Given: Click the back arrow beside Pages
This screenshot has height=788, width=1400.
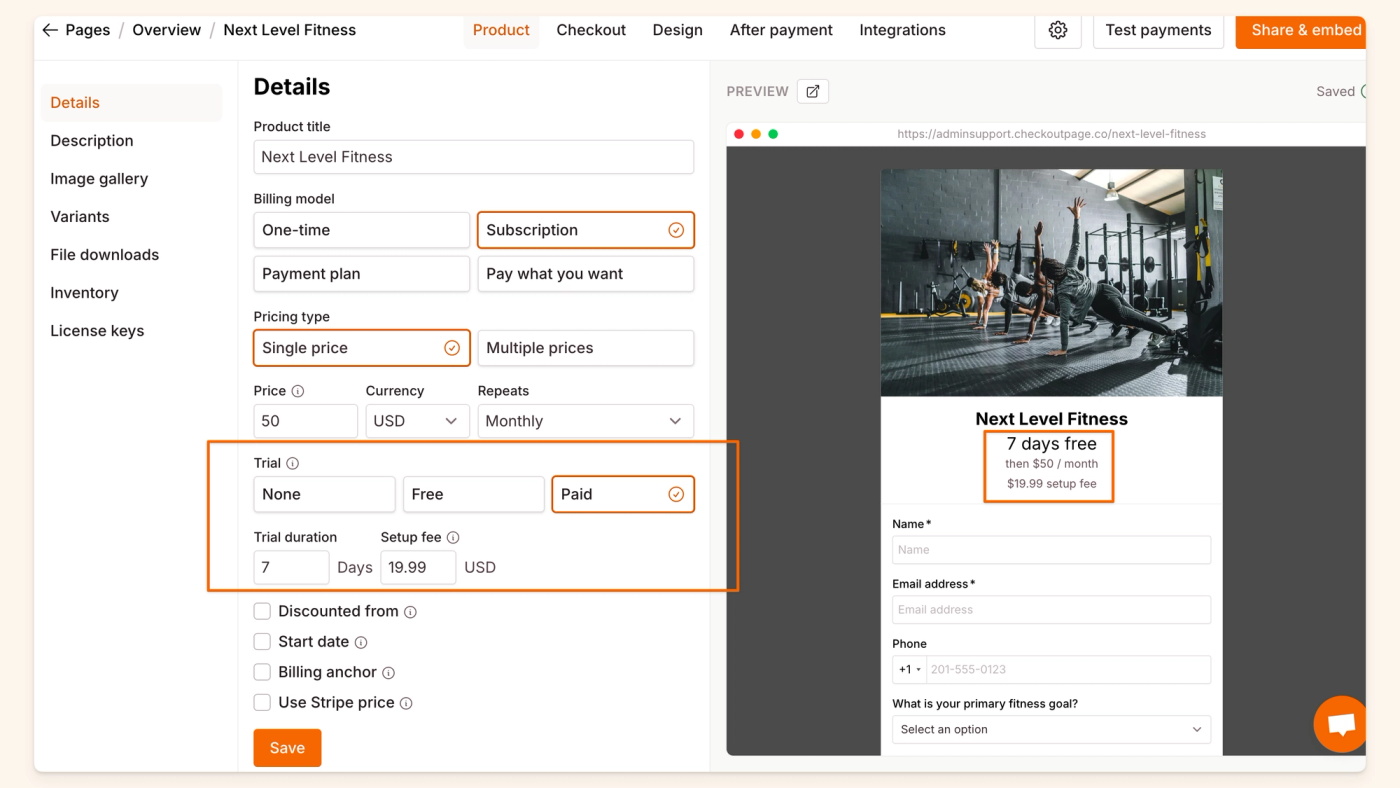Looking at the screenshot, I should point(50,30).
